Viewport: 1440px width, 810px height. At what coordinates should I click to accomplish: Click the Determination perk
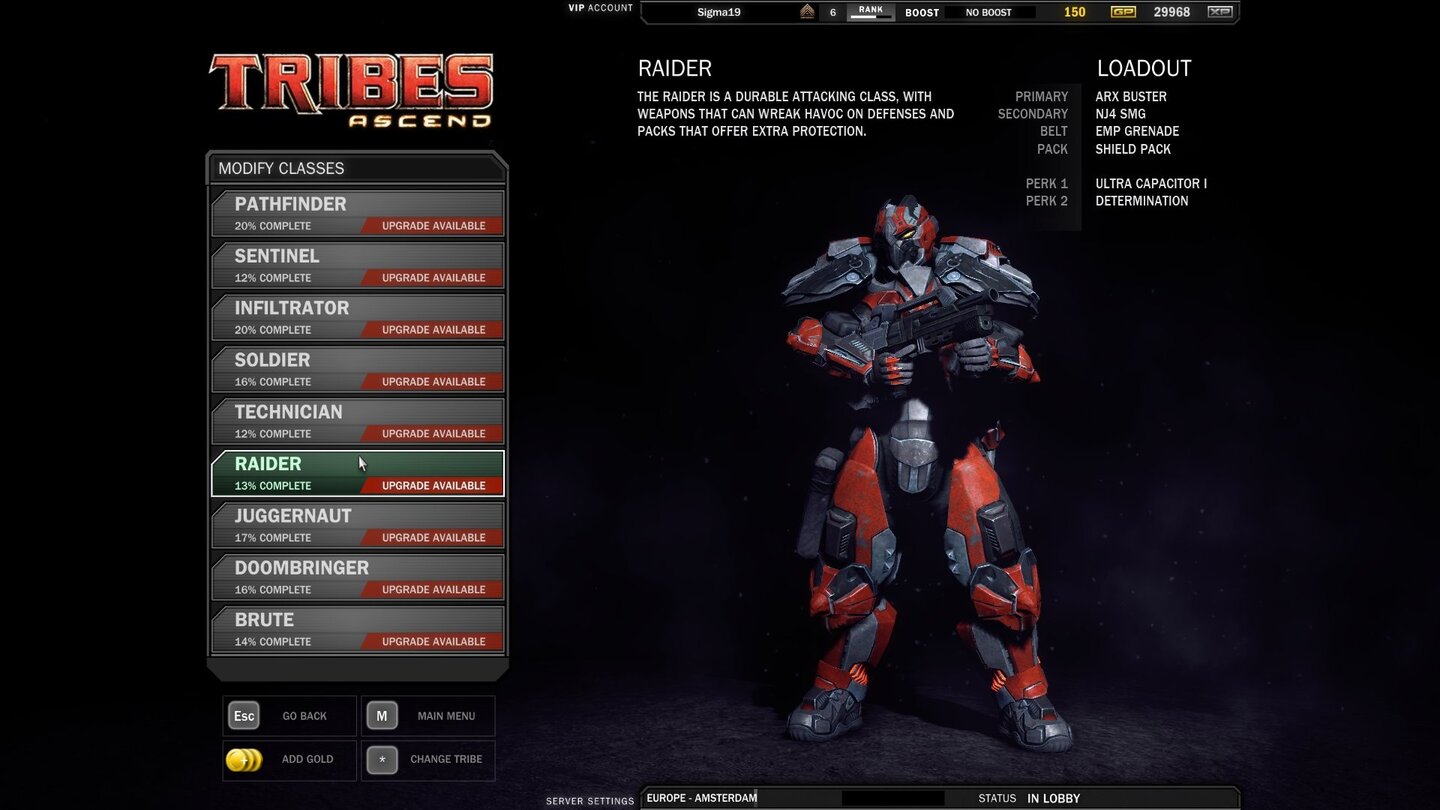tap(1142, 201)
